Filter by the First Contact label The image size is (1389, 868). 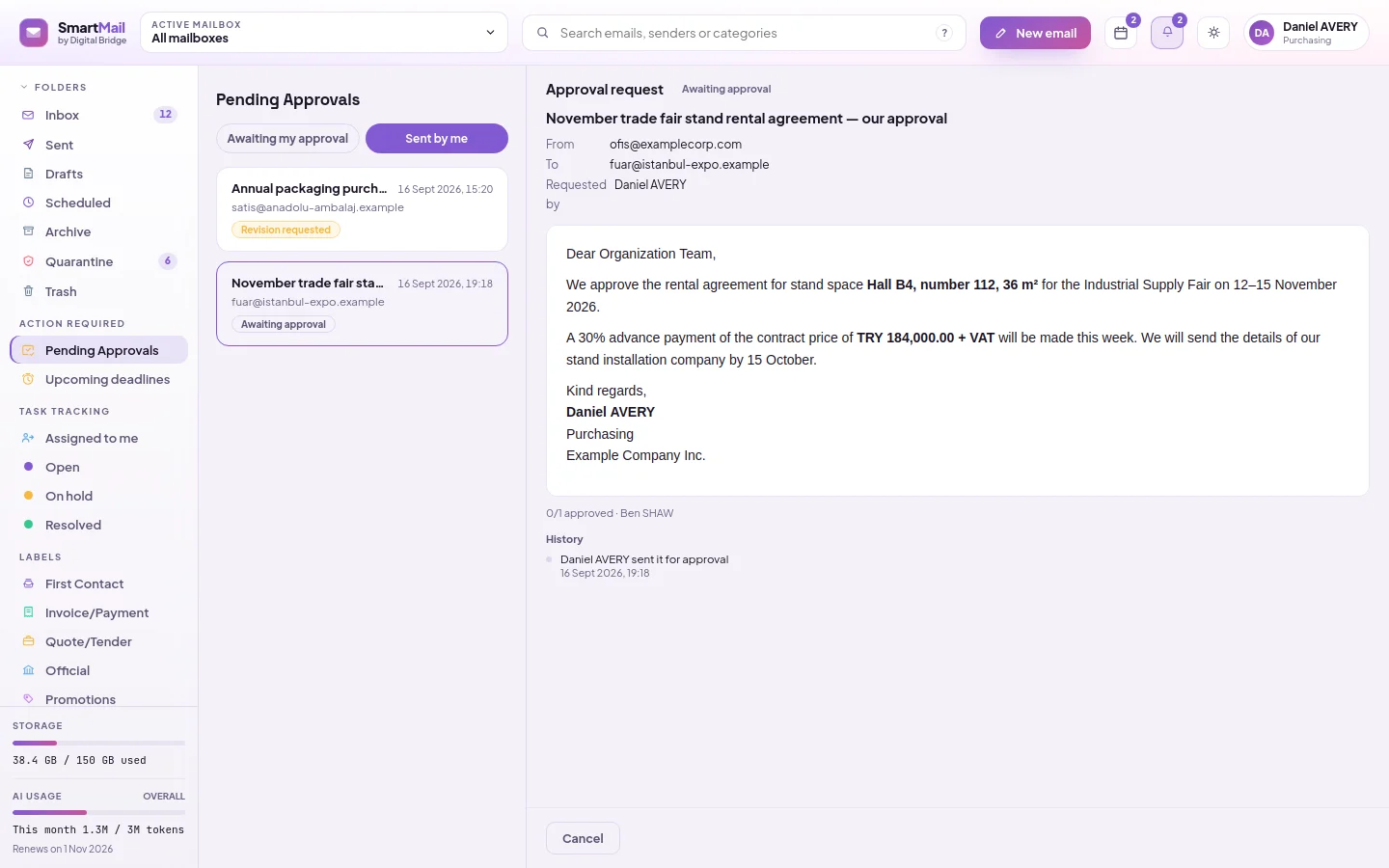tap(98, 583)
